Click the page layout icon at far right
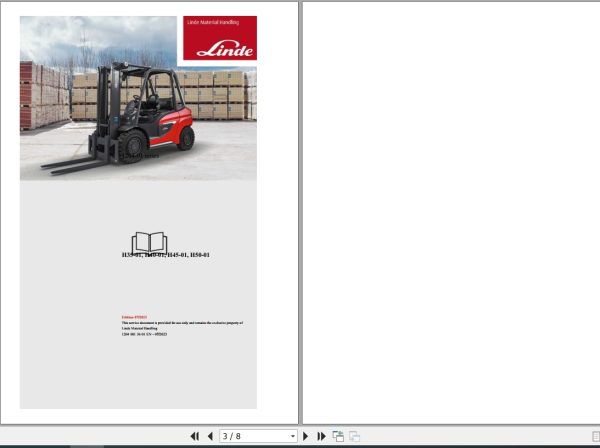The height and width of the screenshot is (448, 600). [x=595, y=436]
